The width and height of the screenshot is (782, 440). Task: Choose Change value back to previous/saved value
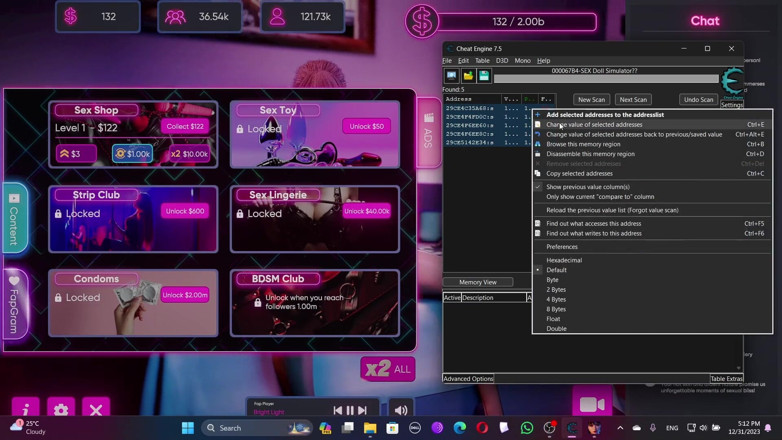tap(652, 135)
